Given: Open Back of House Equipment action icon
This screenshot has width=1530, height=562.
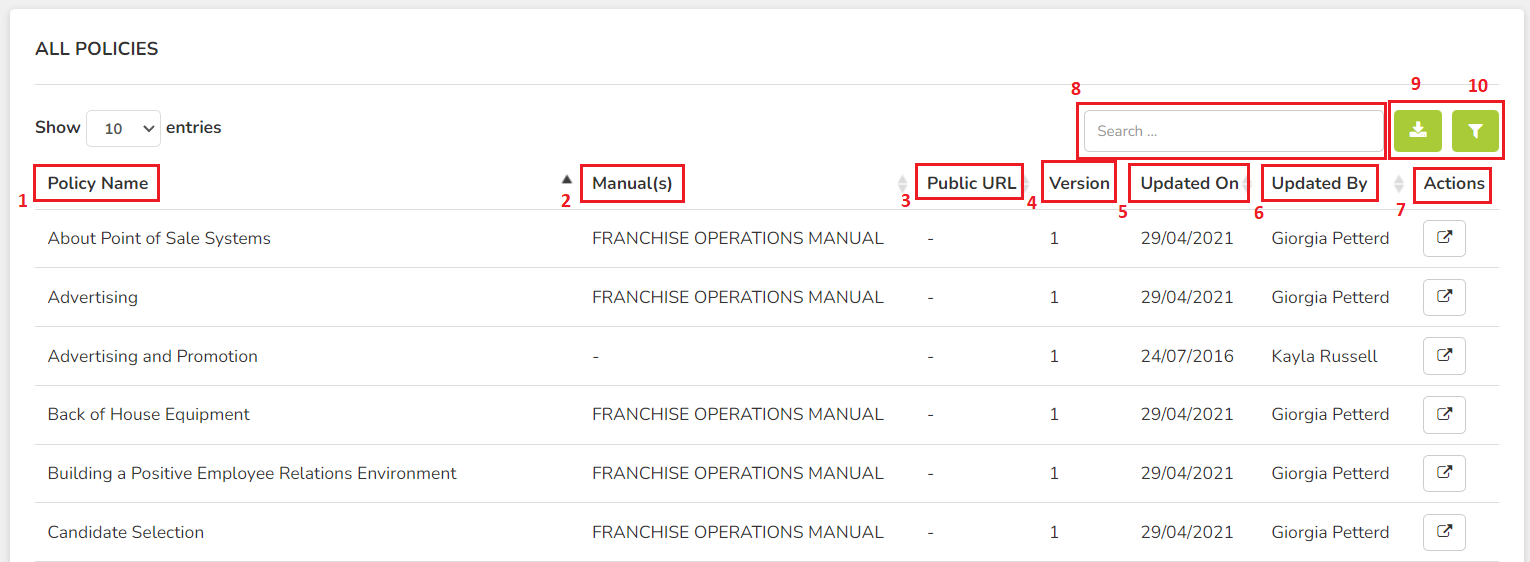Looking at the screenshot, I should click(x=1444, y=415).
